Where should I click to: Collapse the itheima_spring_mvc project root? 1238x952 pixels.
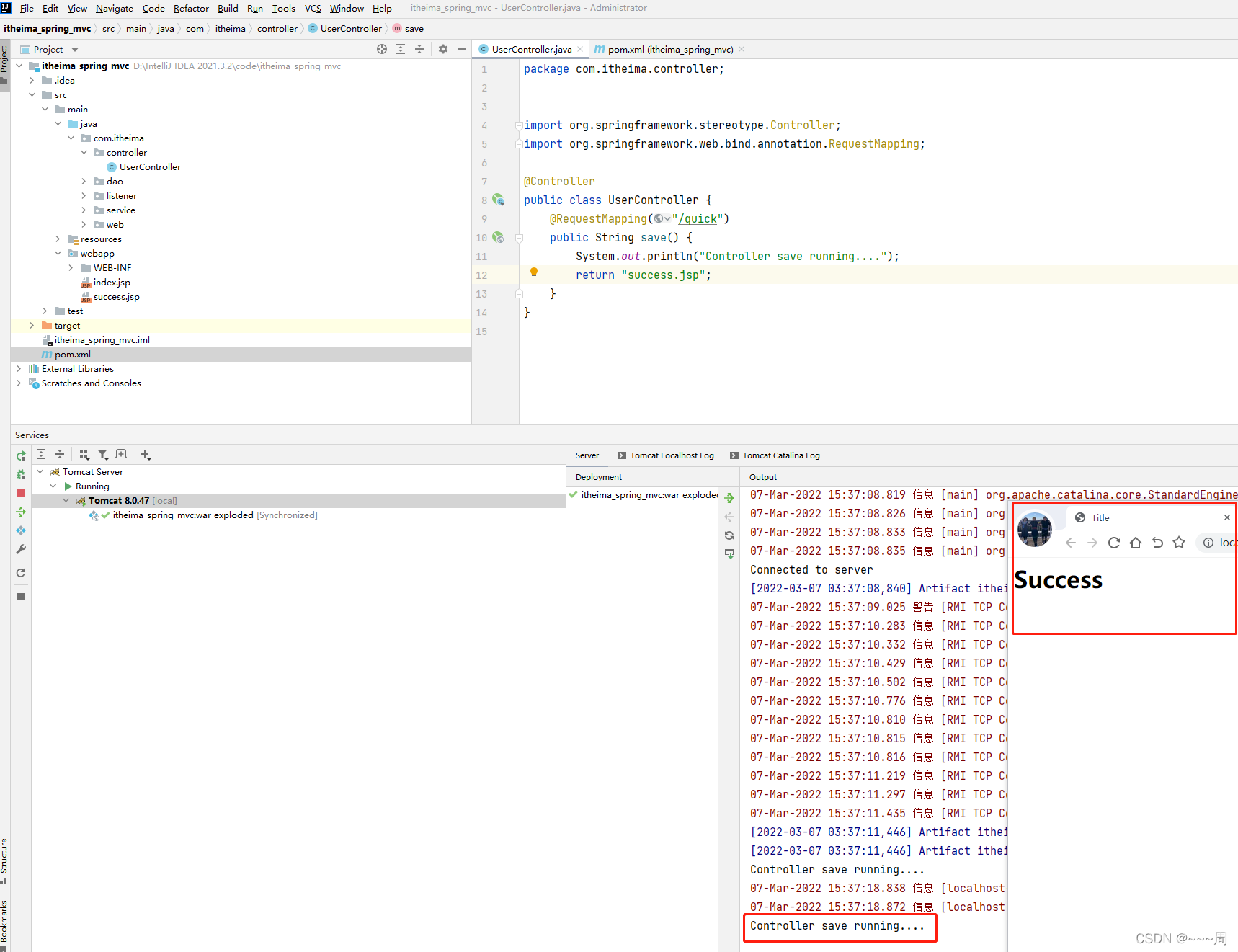[19, 66]
